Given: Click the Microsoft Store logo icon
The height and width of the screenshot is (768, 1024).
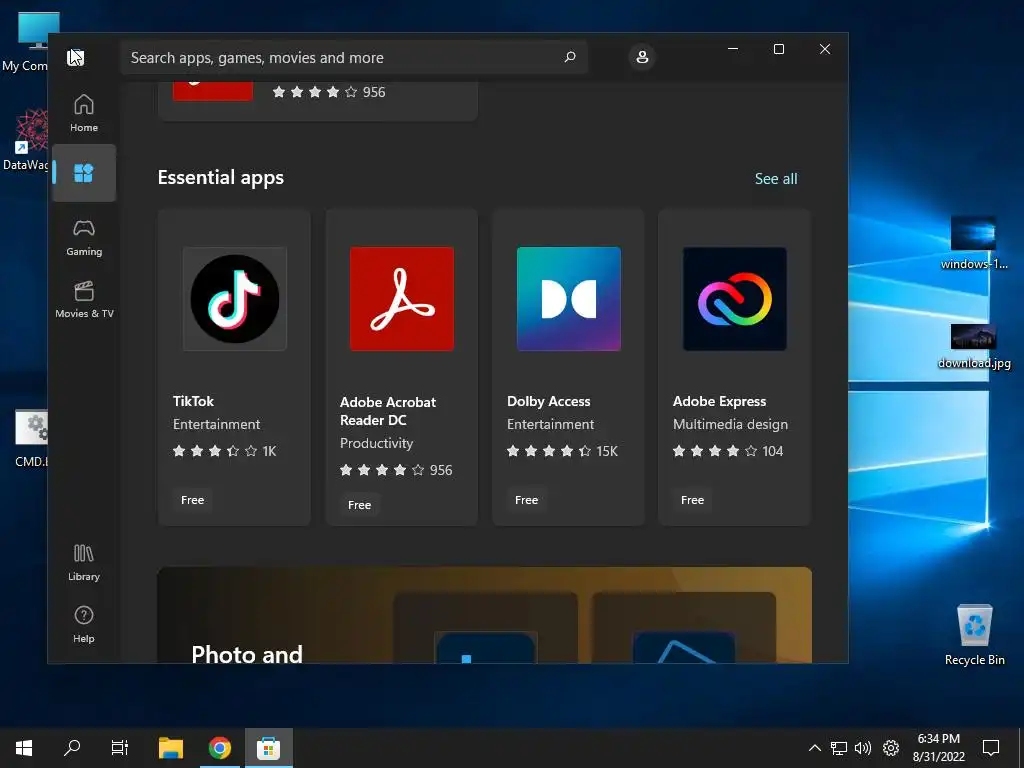Looking at the screenshot, I should (x=76, y=57).
